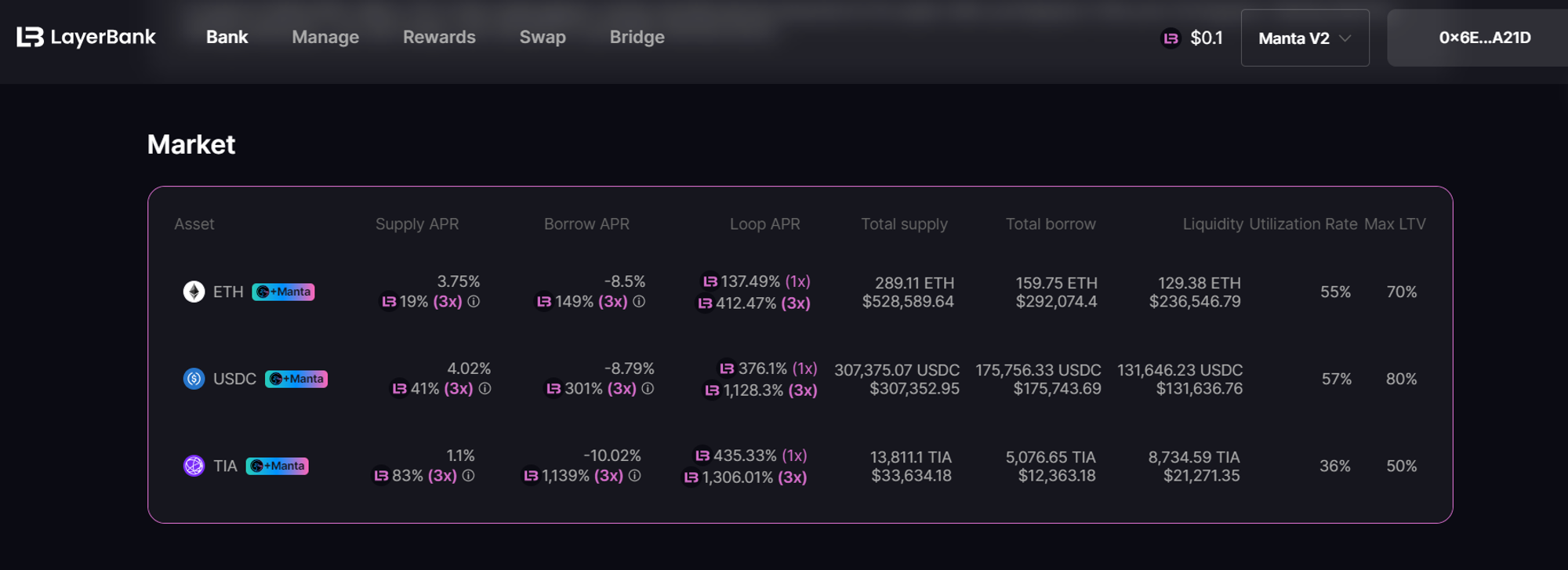This screenshot has width=1568, height=570.
Task: Click info icon beside TIA supply 83% (3x)
Action: (468, 476)
